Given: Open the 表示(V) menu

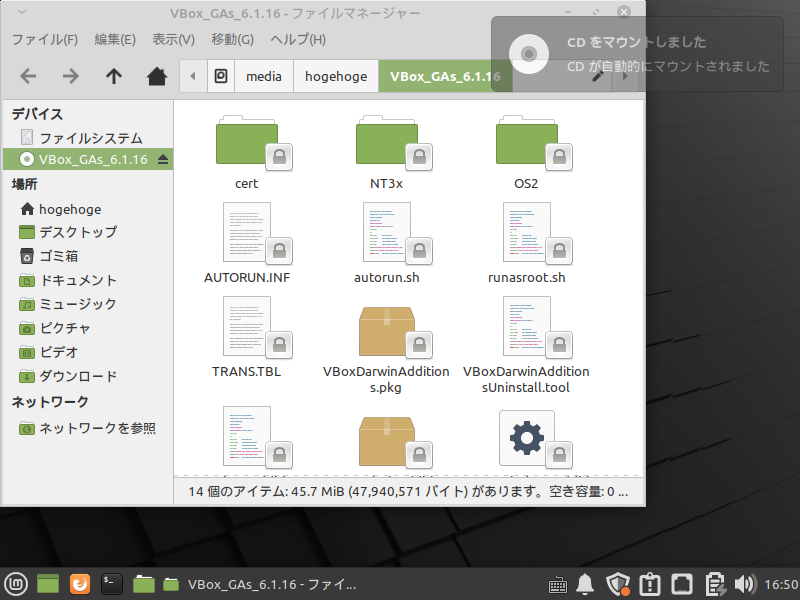Looking at the screenshot, I should [x=173, y=39].
